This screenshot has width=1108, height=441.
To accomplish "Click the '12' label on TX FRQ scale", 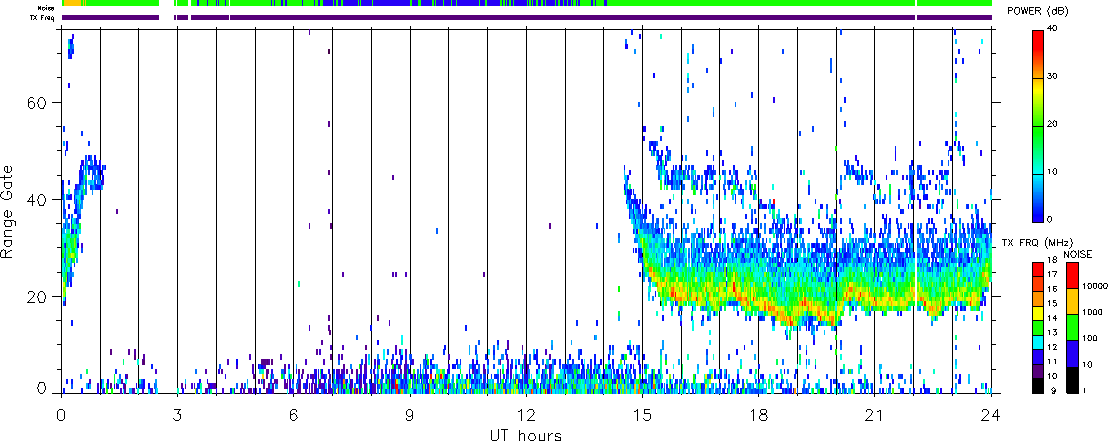I will (1052, 347).
